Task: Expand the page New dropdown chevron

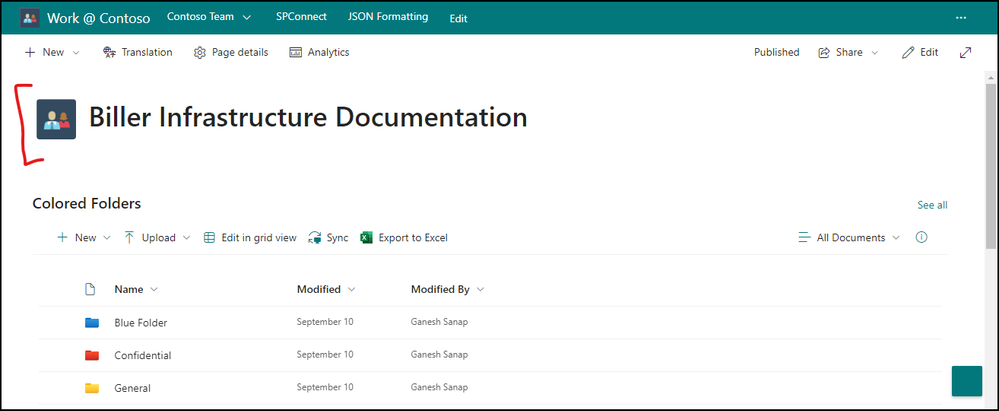Action: [76, 53]
